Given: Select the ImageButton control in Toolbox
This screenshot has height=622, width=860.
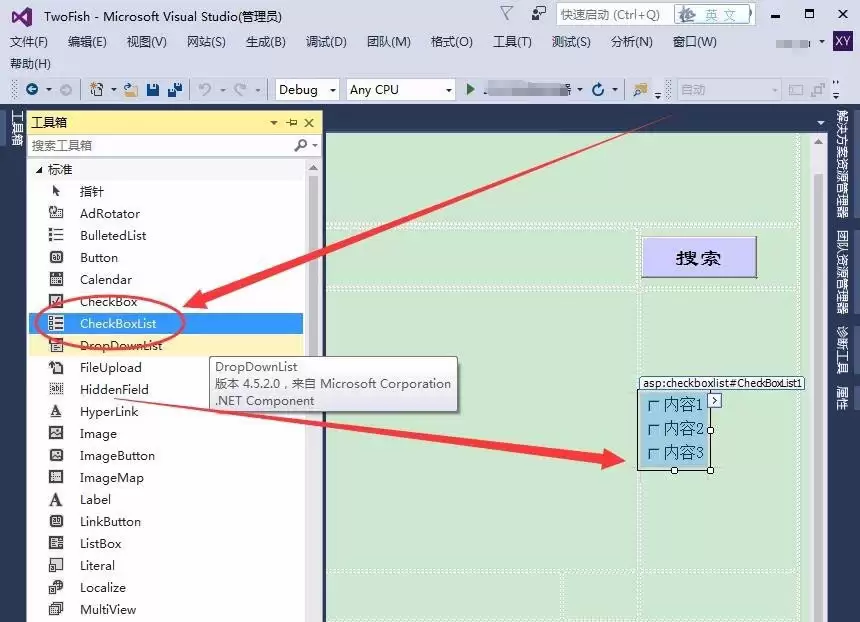Looking at the screenshot, I should (x=116, y=455).
